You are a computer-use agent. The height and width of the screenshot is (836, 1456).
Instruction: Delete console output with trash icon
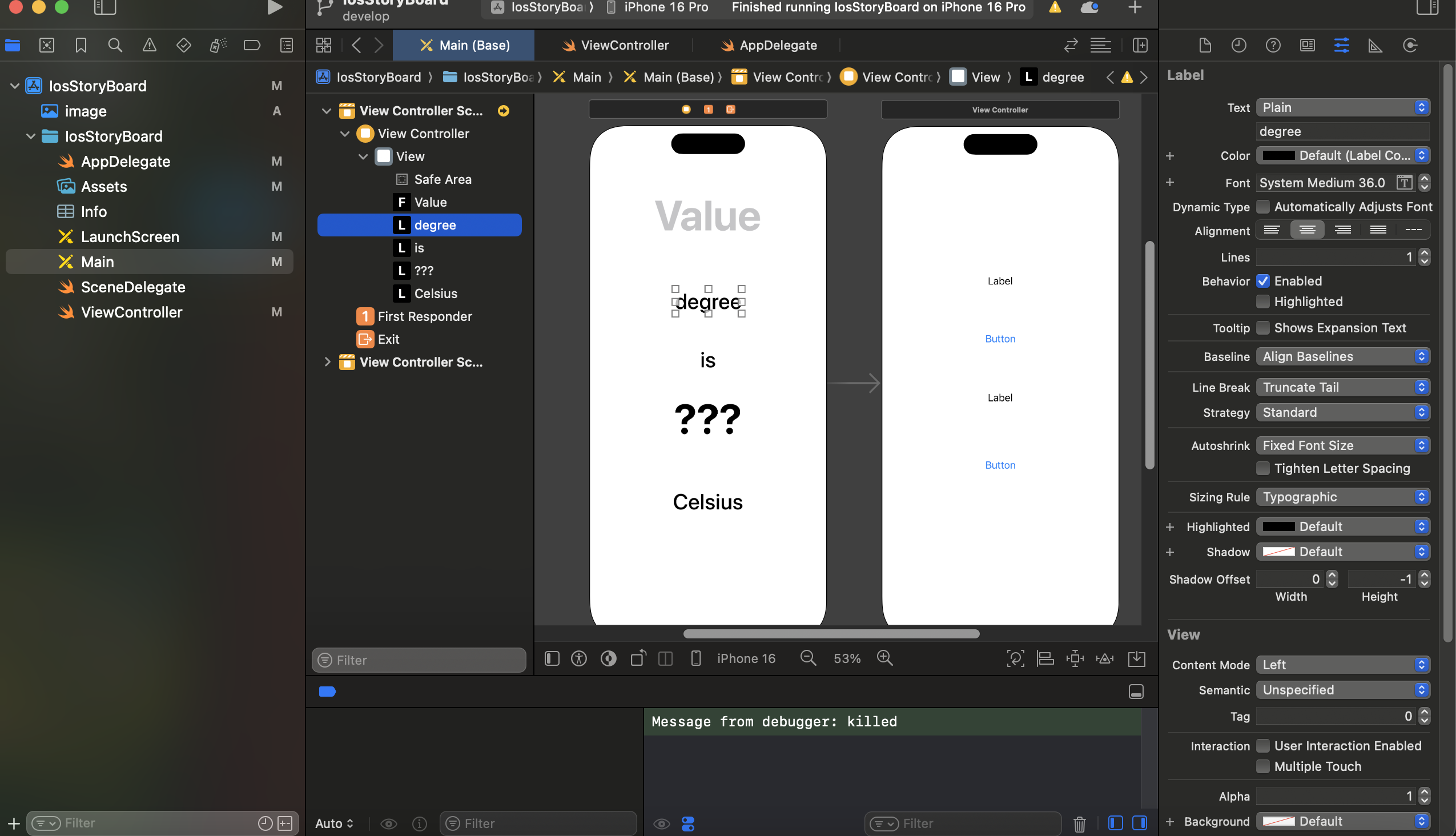1079,824
